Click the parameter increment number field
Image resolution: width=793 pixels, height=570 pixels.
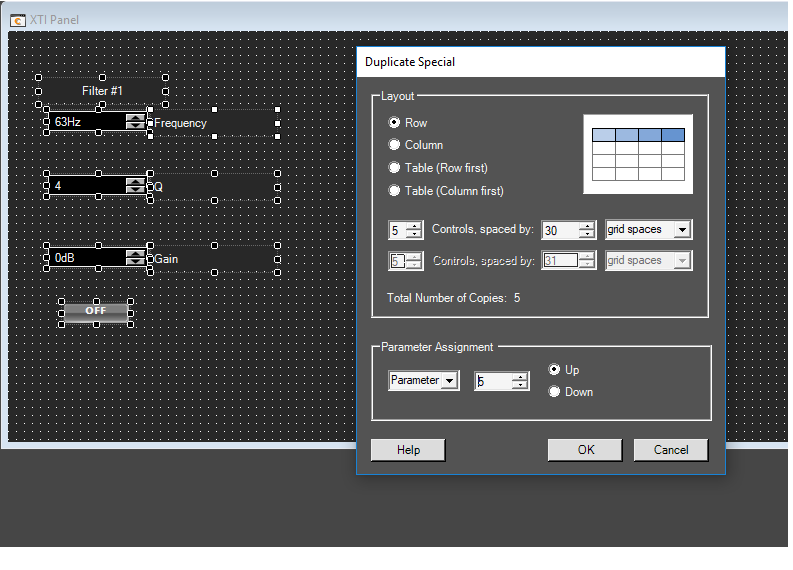click(493, 381)
